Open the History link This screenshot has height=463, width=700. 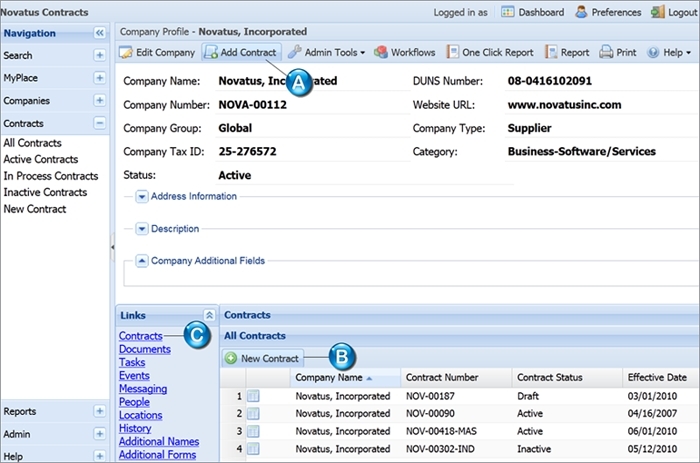(x=135, y=428)
